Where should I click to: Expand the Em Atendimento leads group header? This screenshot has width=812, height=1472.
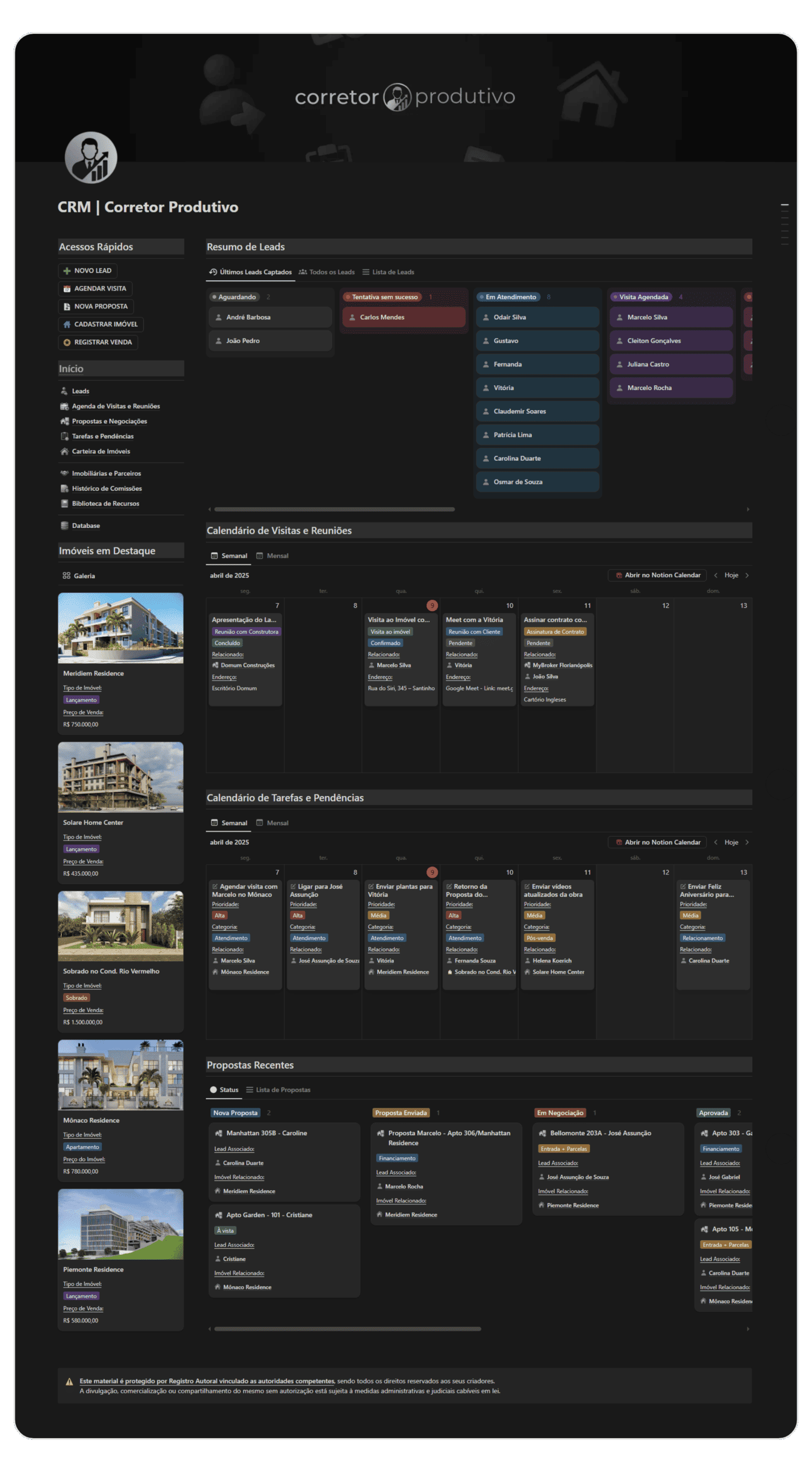click(x=510, y=297)
